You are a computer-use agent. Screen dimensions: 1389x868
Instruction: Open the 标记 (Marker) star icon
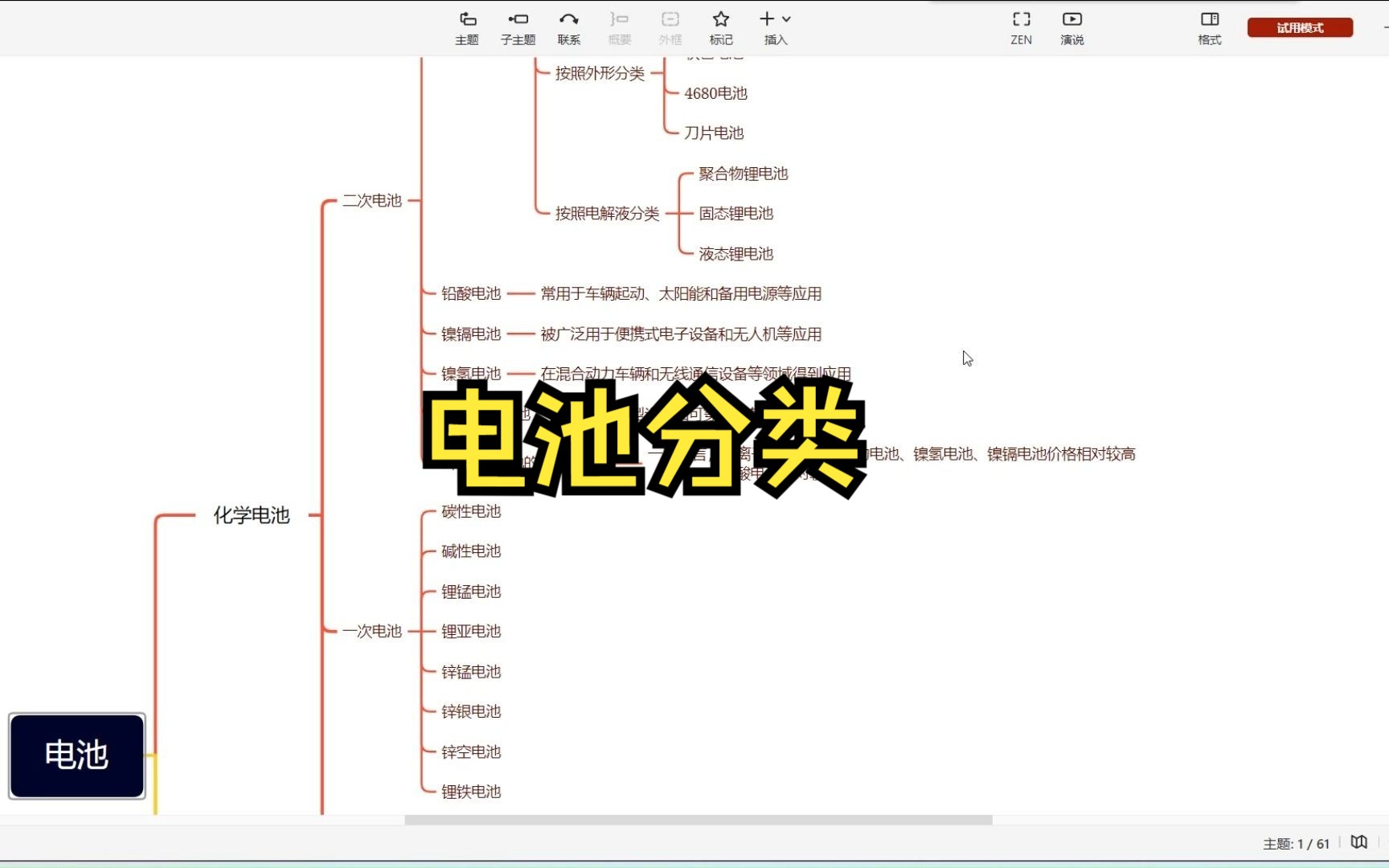pyautogui.click(x=721, y=27)
